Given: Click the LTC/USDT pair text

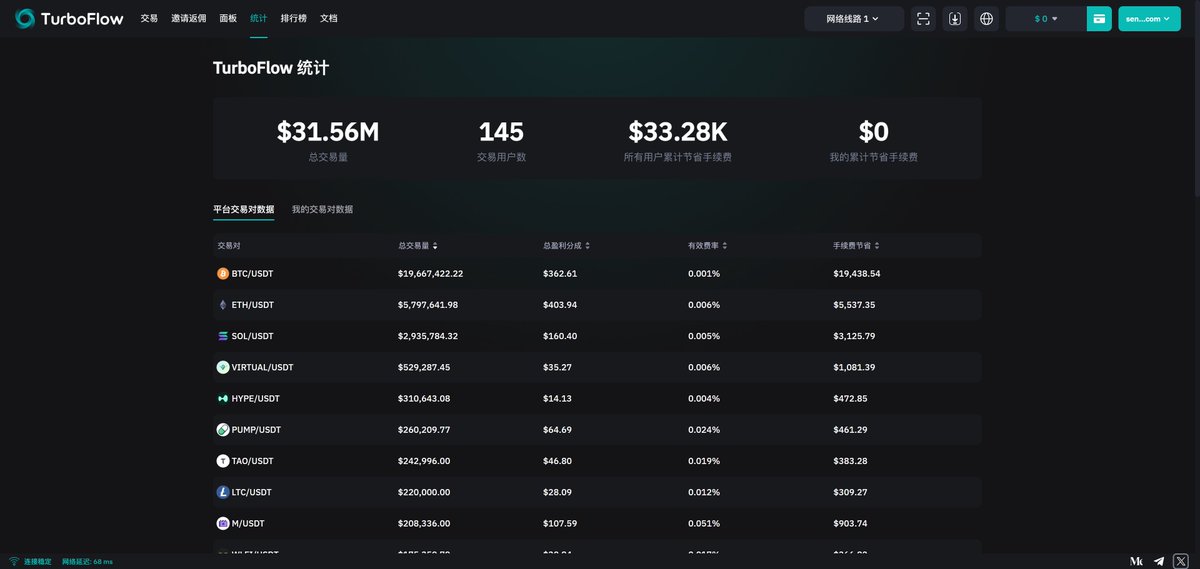Looking at the screenshot, I should tap(253, 492).
